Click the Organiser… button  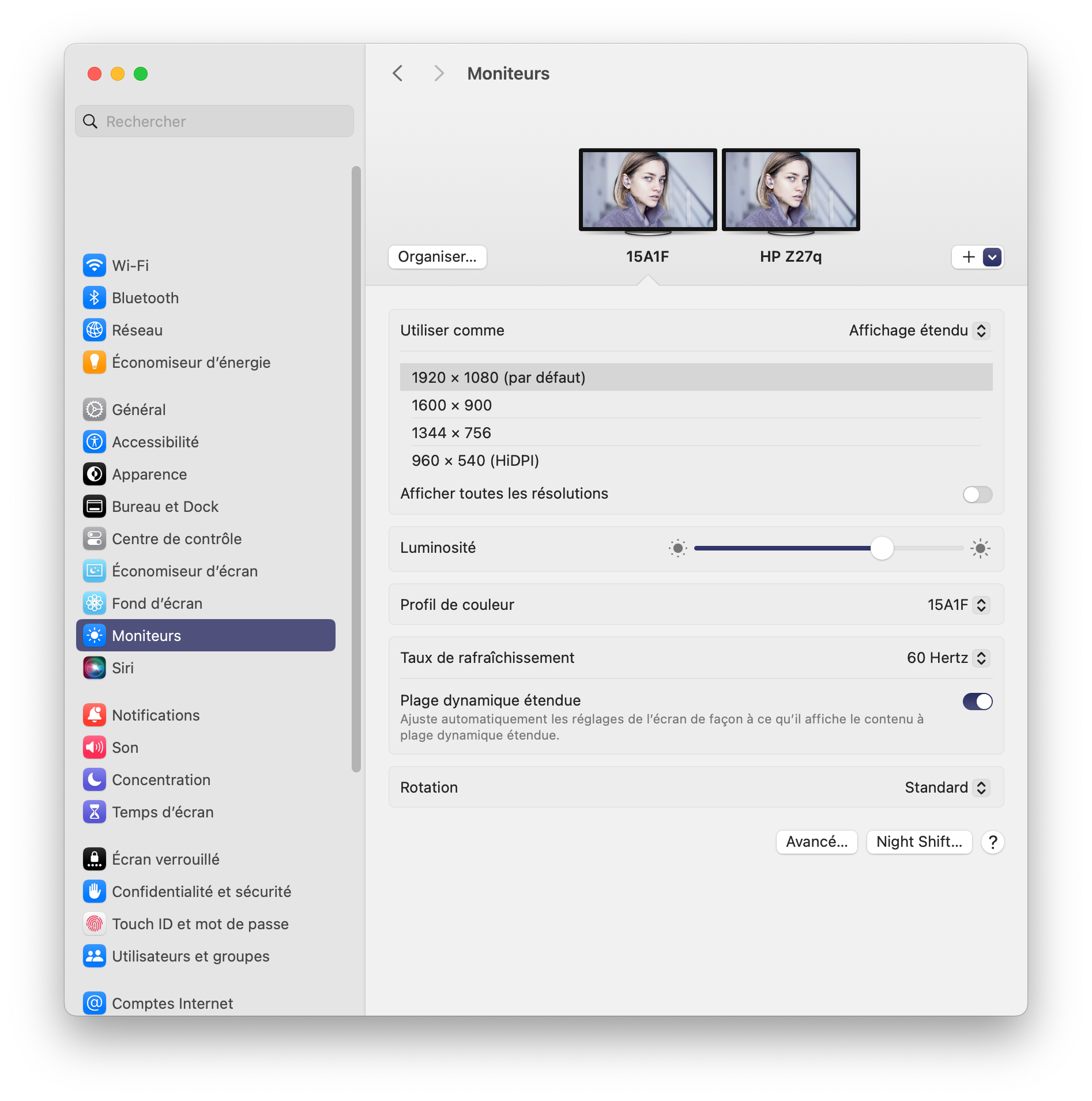tap(438, 257)
